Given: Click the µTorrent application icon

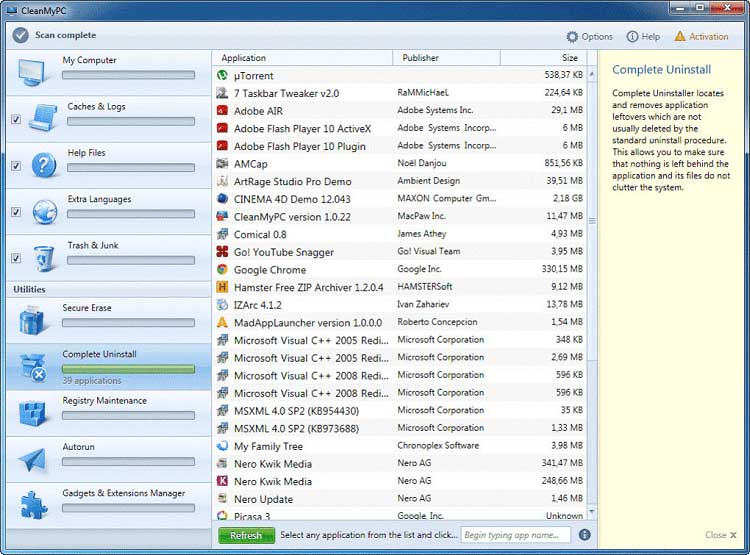Looking at the screenshot, I should tap(222, 75).
